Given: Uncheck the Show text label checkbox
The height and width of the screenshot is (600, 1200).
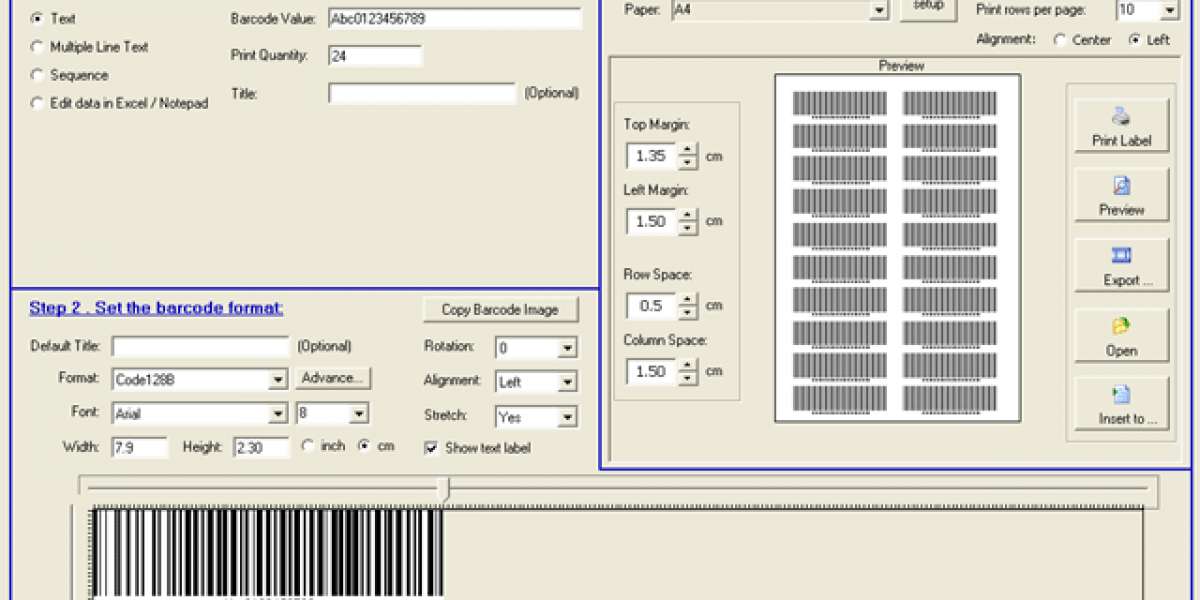Looking at the screenshot, I should tap(431, 448).
